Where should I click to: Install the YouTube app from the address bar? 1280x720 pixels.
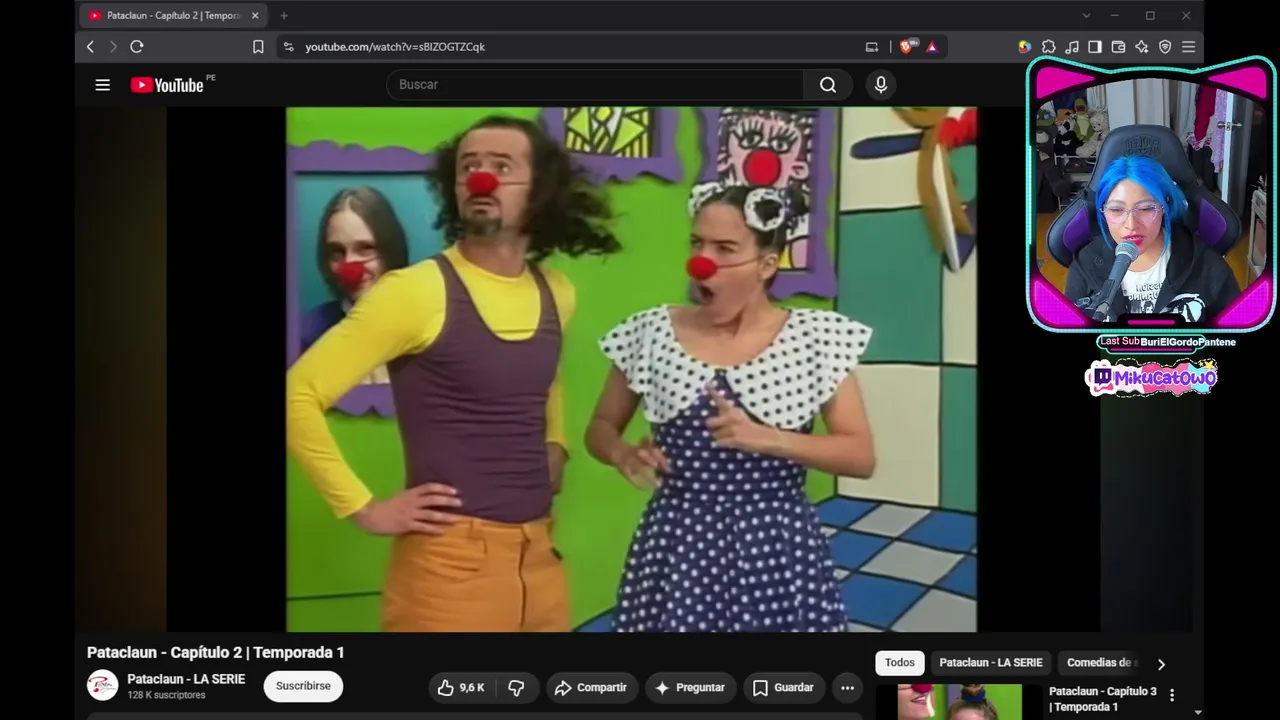(x=872, y=47)
